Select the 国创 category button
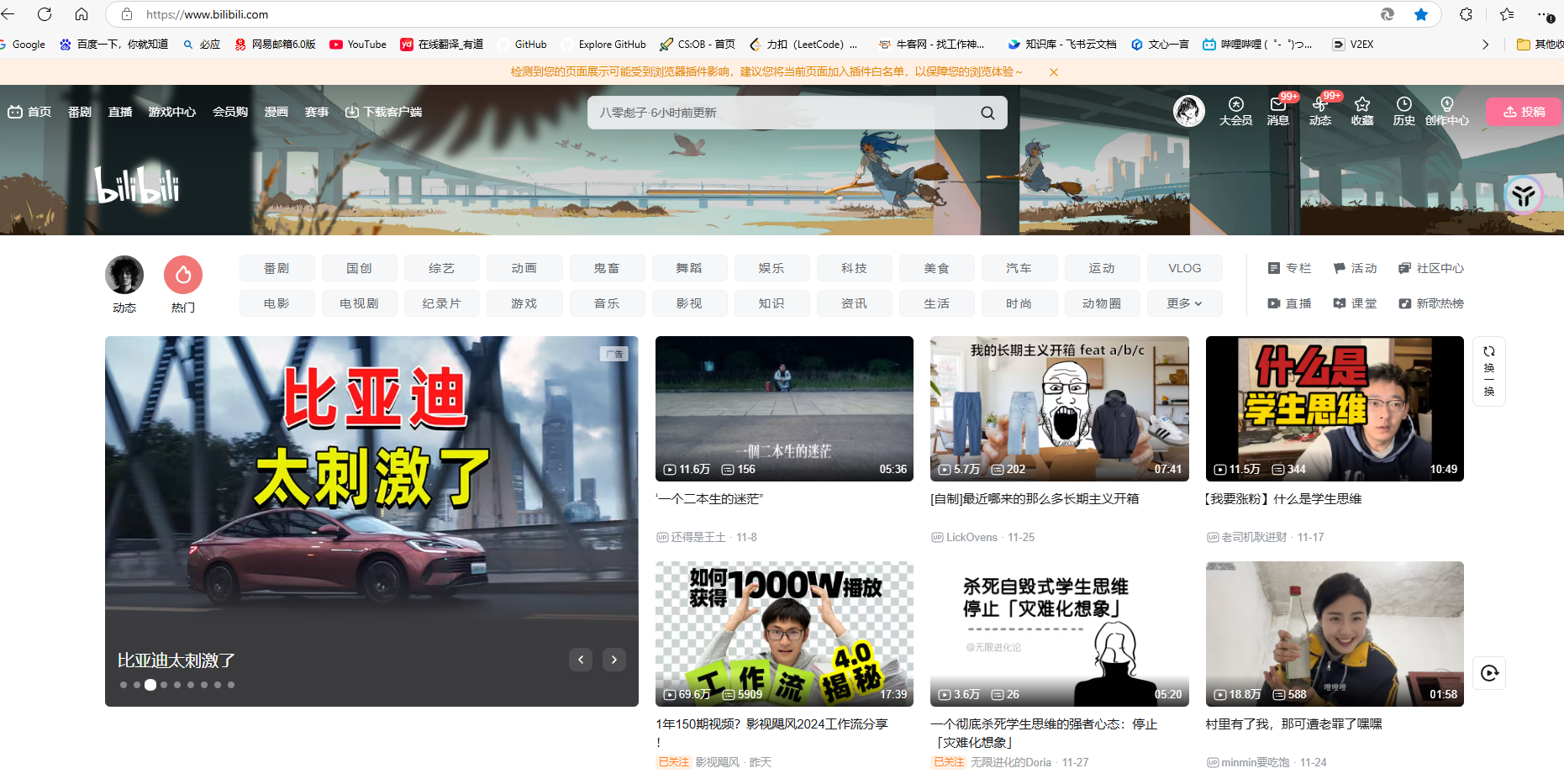Viewport: 1564px width, 784px height. tap(359, 268)
